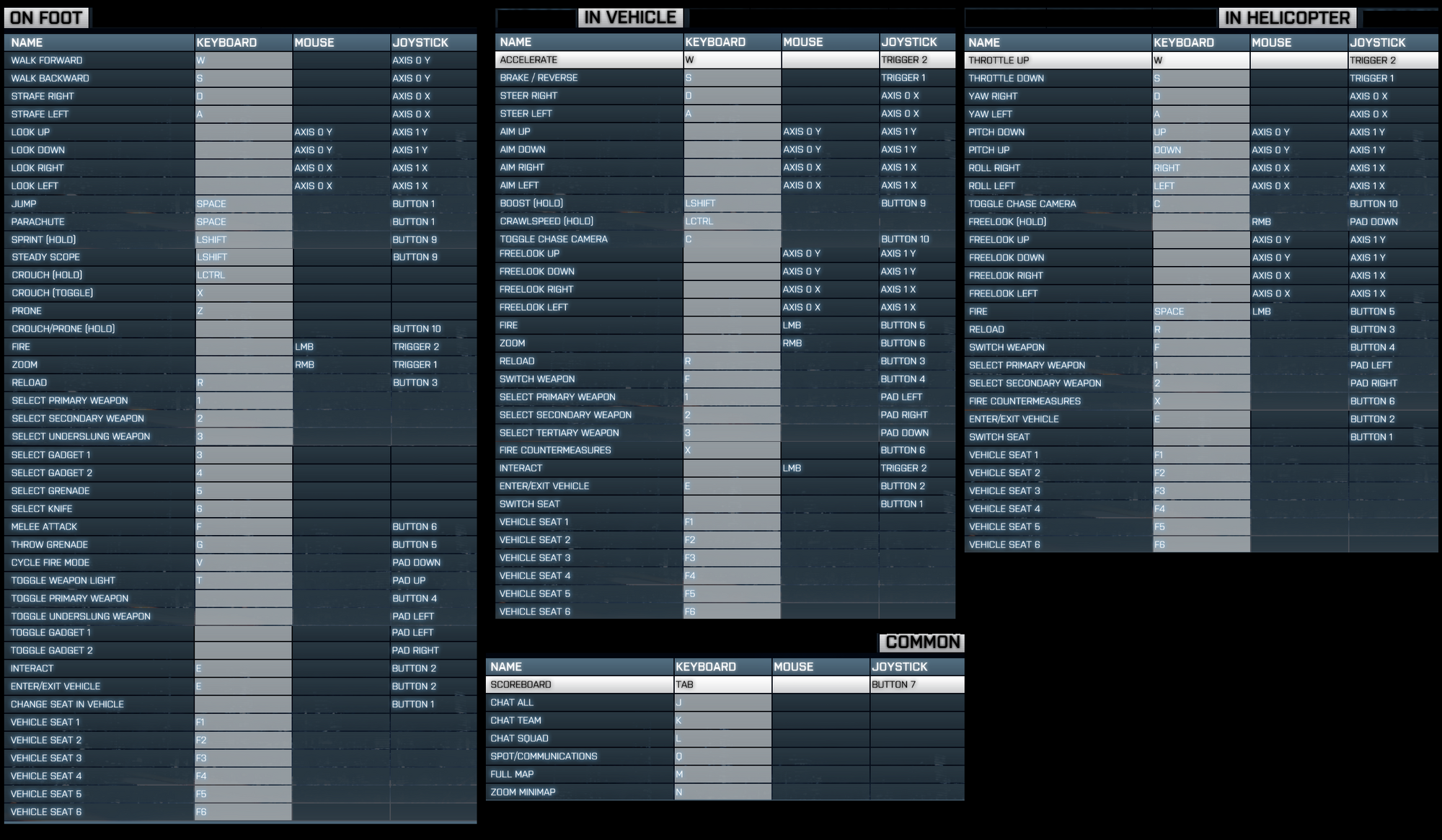Click Zoom mouse binding RMB in vehicle
Image resolution: width=1442 pixels, height=840 pixels.
click(829, 344)
